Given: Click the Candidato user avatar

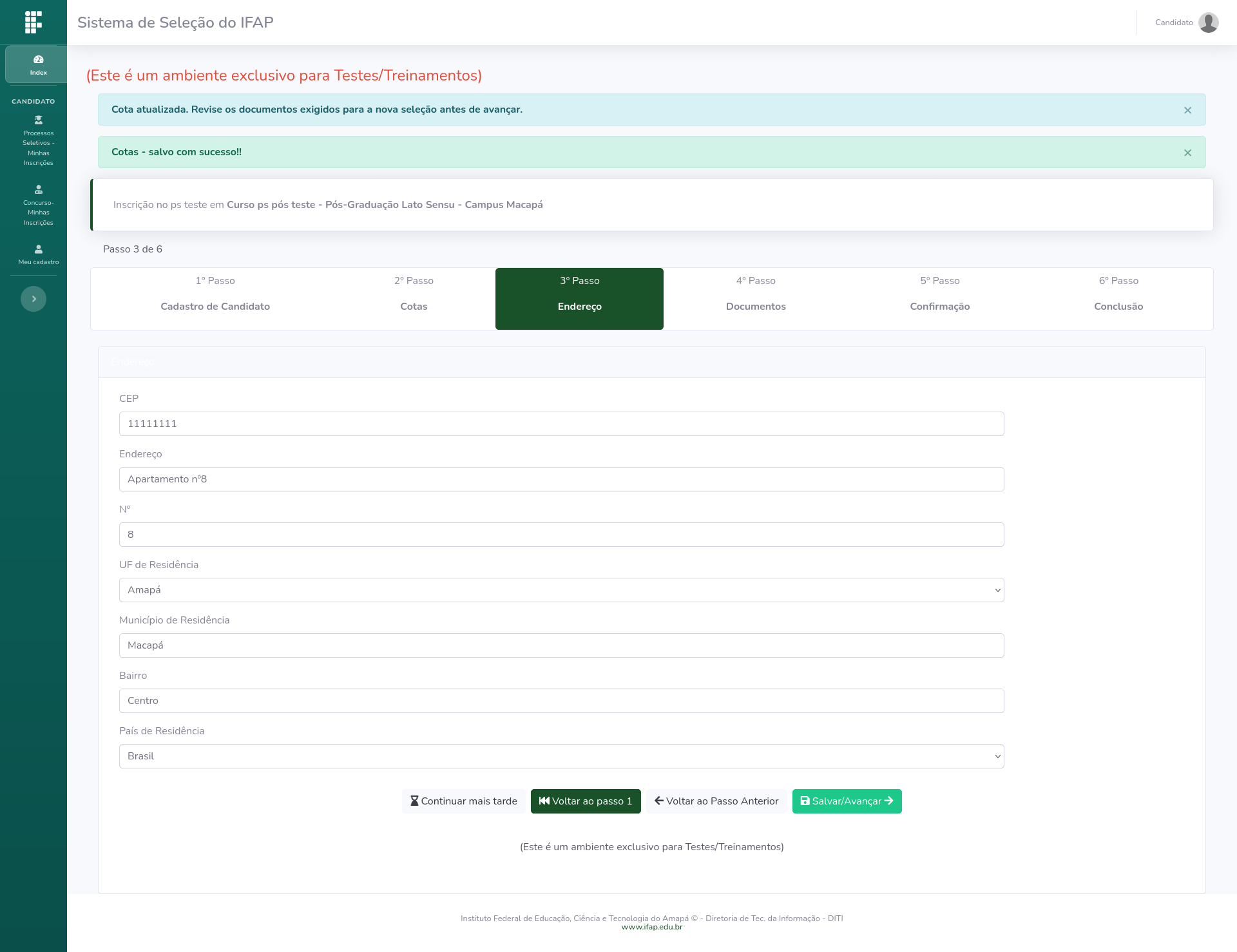Looking at the screenshot, I should 1208,23.
